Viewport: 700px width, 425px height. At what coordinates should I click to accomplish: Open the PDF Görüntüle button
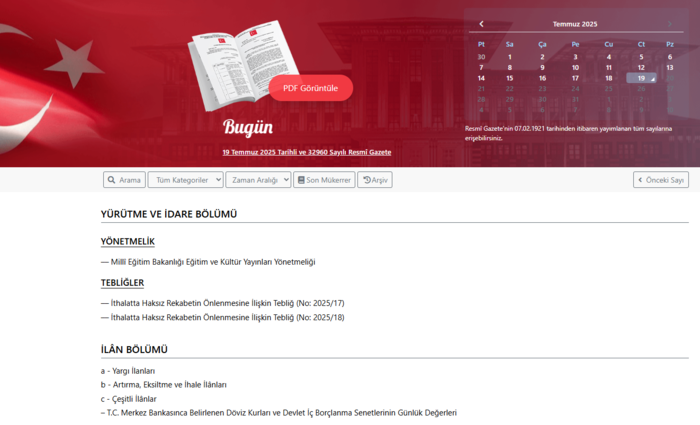[x=311, y=88]
